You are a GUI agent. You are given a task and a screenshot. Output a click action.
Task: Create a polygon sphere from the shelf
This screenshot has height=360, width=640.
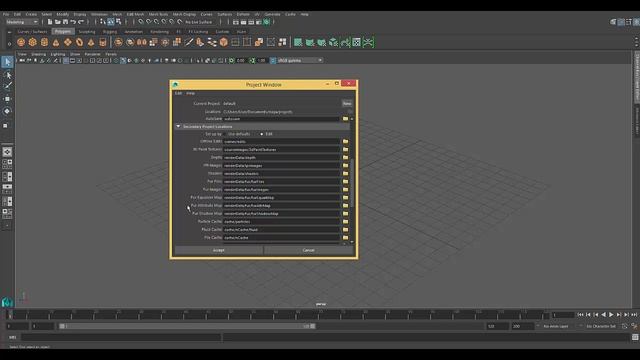pos(21,42)
